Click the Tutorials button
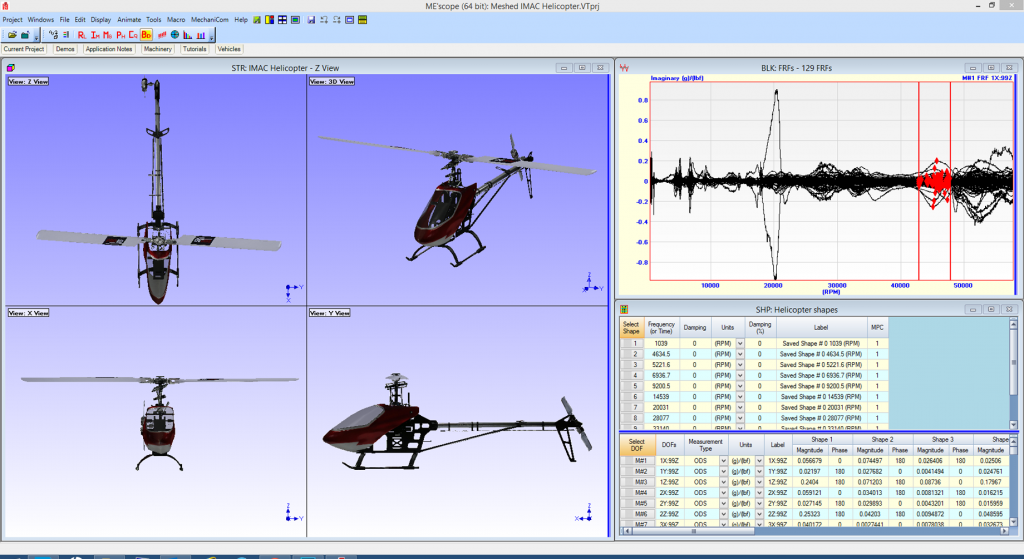The height and width of the screenshot is (559, 1024). [x=194, y=49]
